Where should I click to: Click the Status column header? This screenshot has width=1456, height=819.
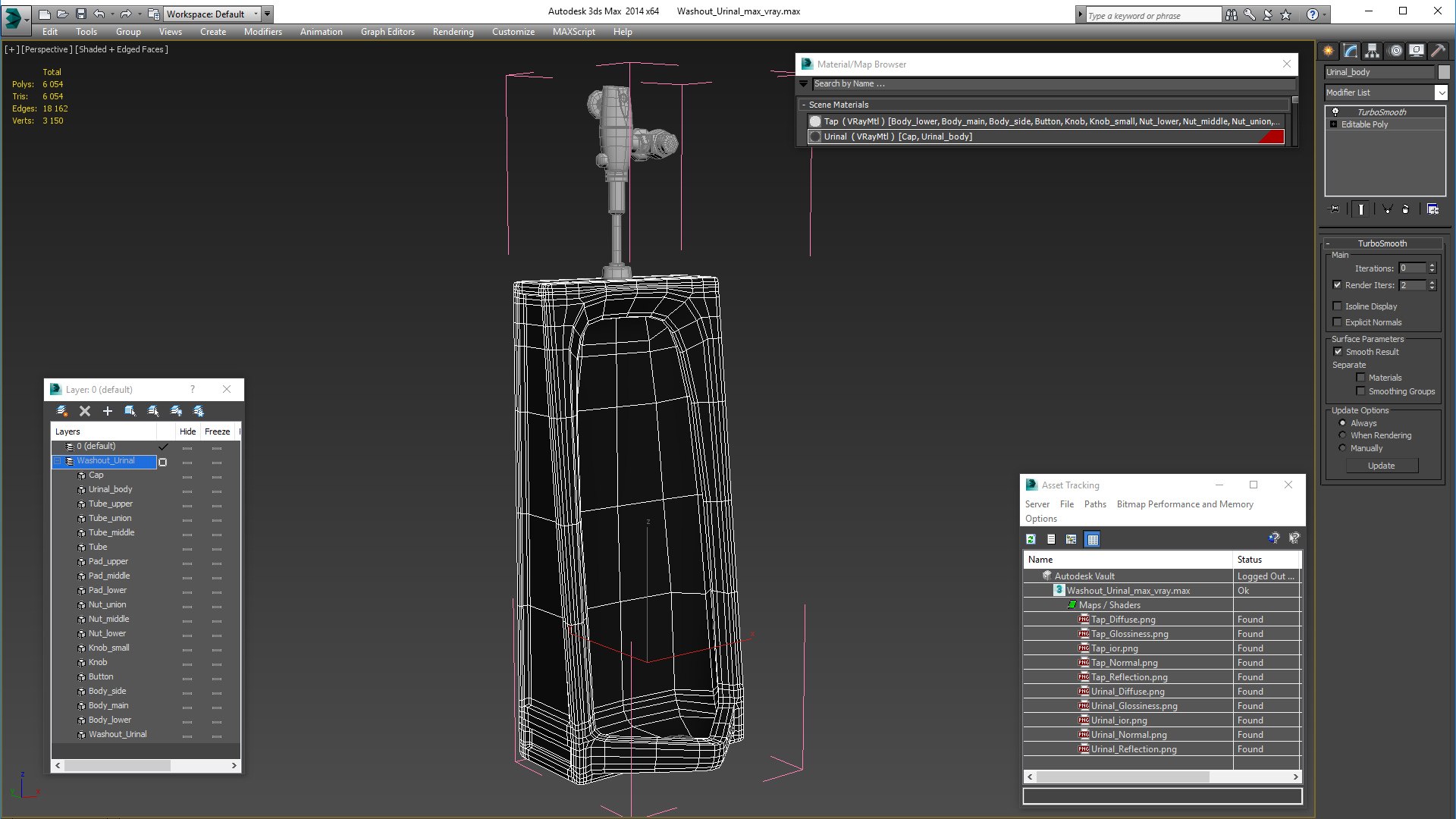[x=1266, y=560]
